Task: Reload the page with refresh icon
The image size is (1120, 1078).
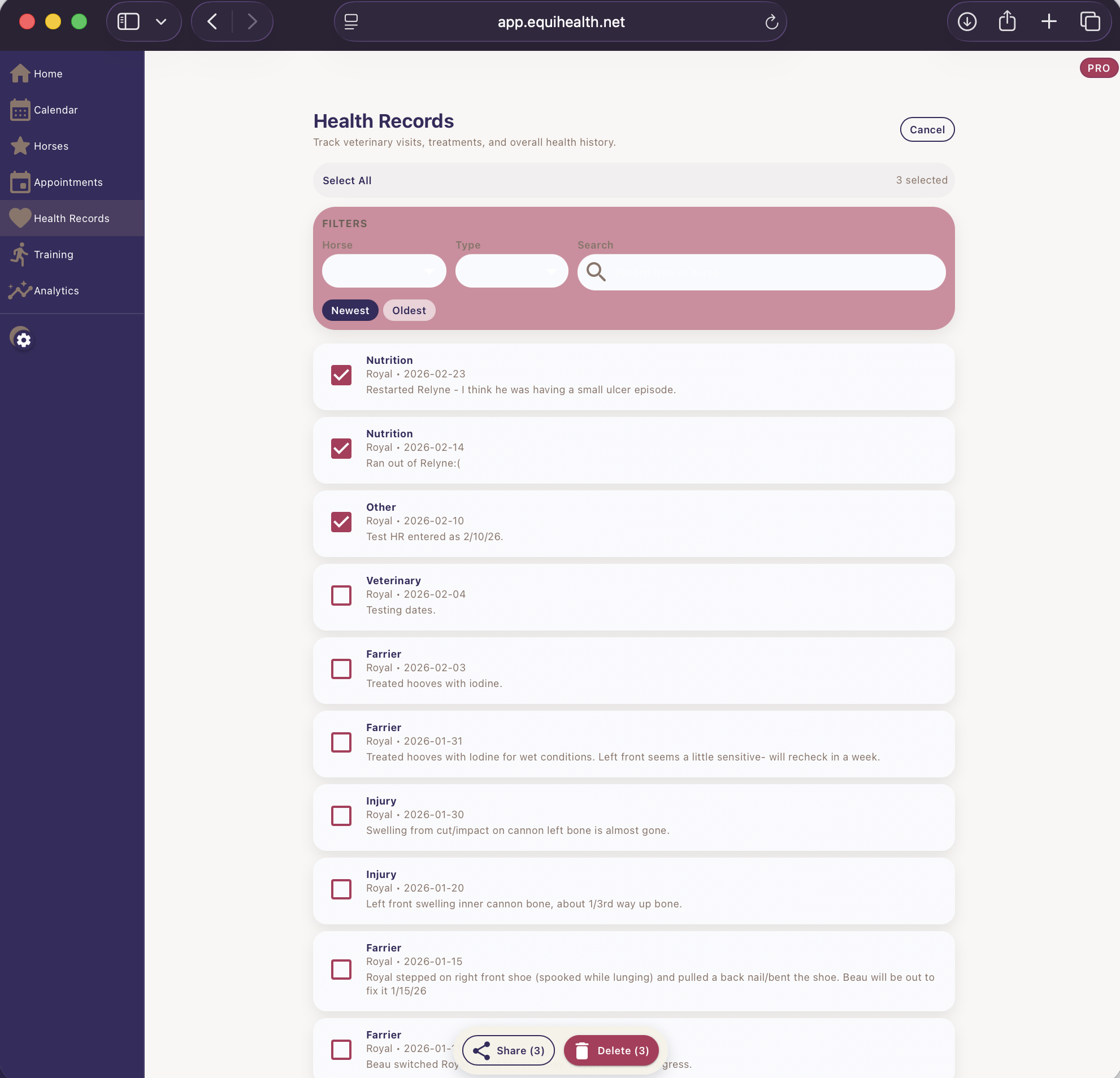Action: click(771, 21)
